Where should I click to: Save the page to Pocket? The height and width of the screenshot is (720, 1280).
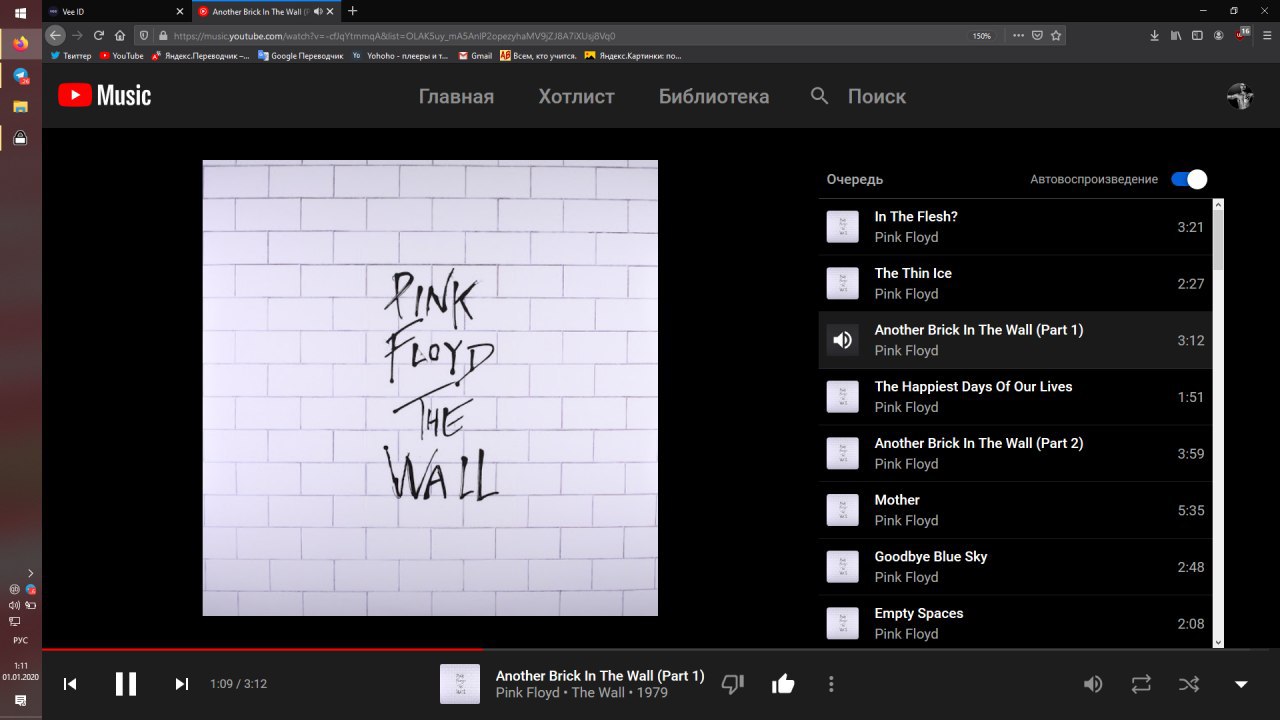point(1037,35)
